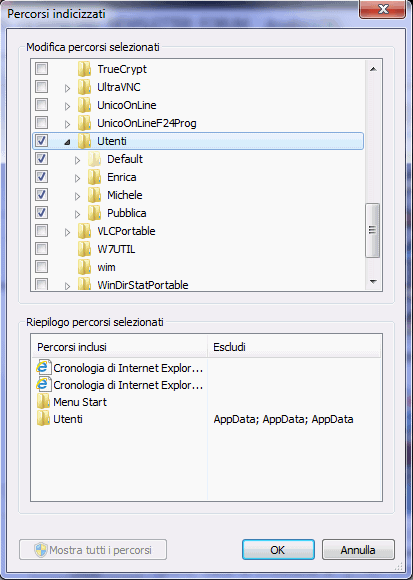Click the Michele folder icon
This screenshot has height=580, width=413.
pos(94,195)
